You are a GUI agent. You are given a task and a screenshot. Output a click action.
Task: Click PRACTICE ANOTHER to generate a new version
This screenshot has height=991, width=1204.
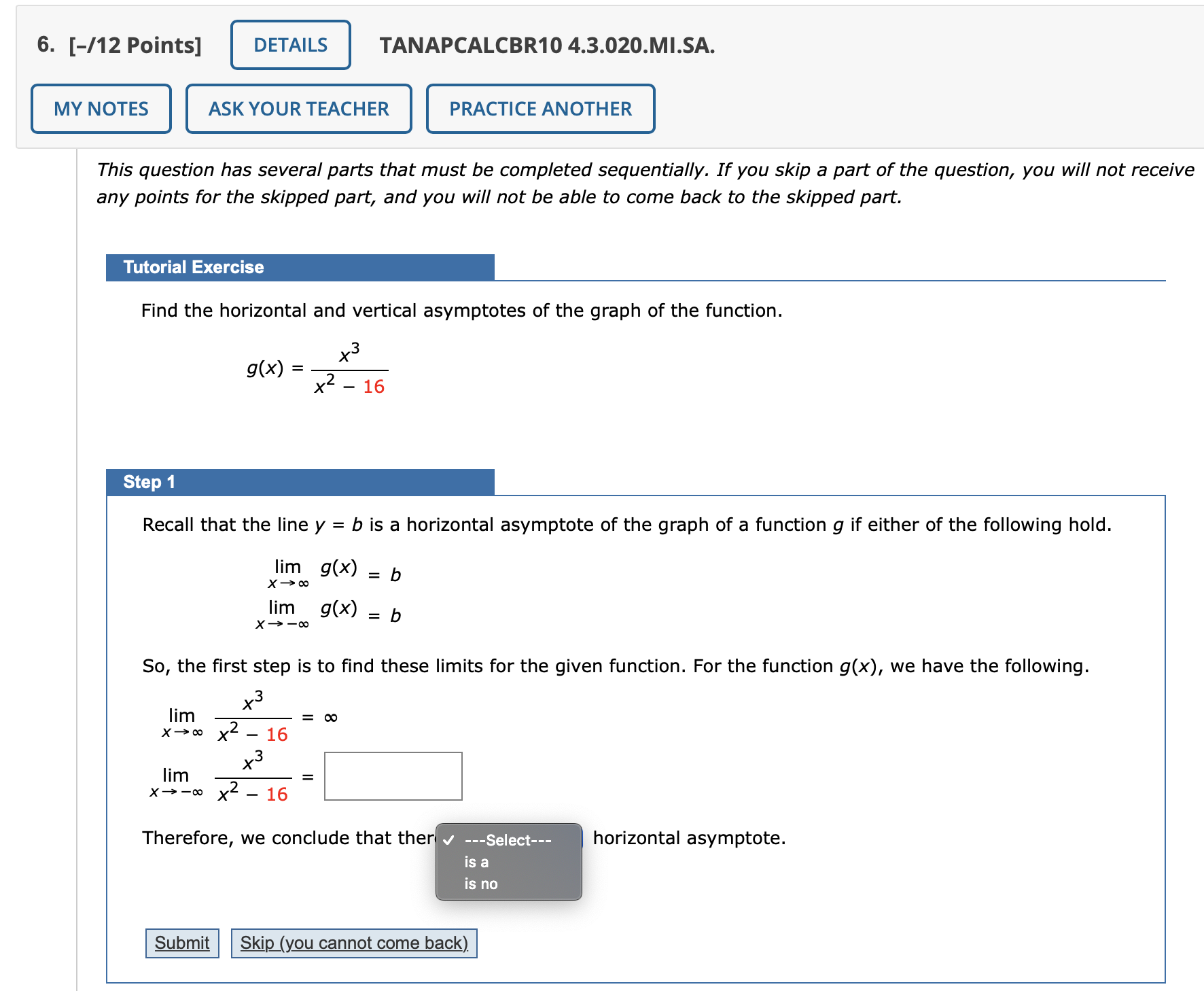(x=539, y=107)
